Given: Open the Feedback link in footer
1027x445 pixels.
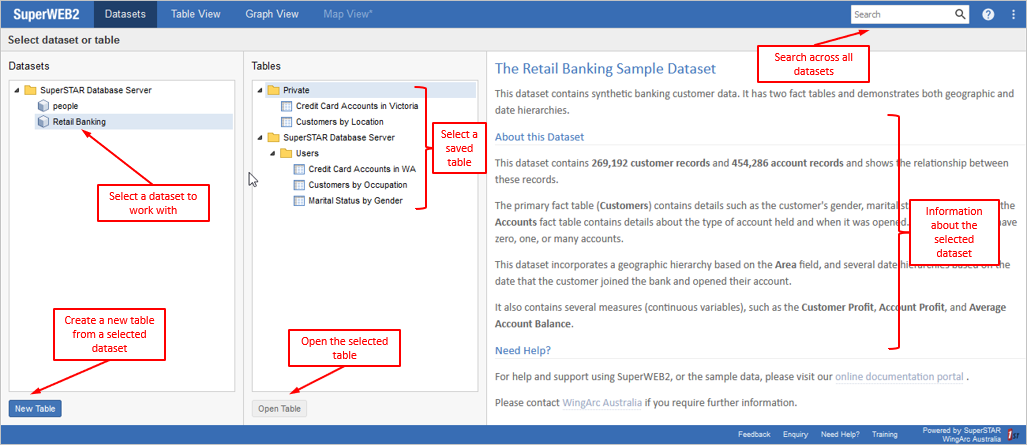Looking at the screenshot, I should (753, 435).
